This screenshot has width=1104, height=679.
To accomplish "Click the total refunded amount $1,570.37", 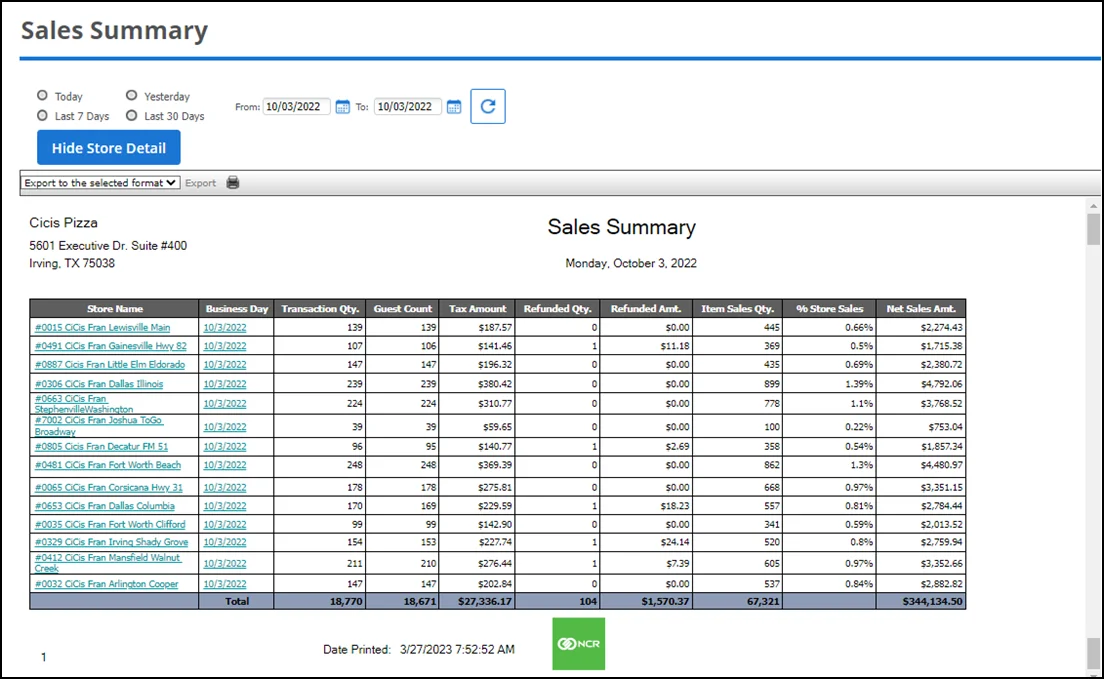I will pyautogui.click(x=665, y=602).
